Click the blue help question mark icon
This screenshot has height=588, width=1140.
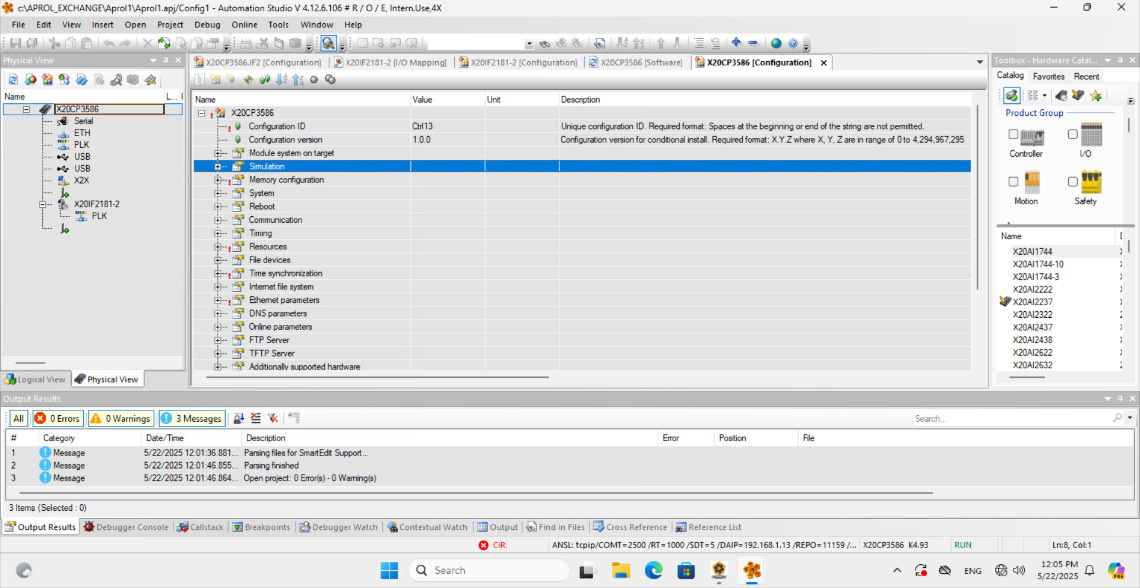(793, 44)
